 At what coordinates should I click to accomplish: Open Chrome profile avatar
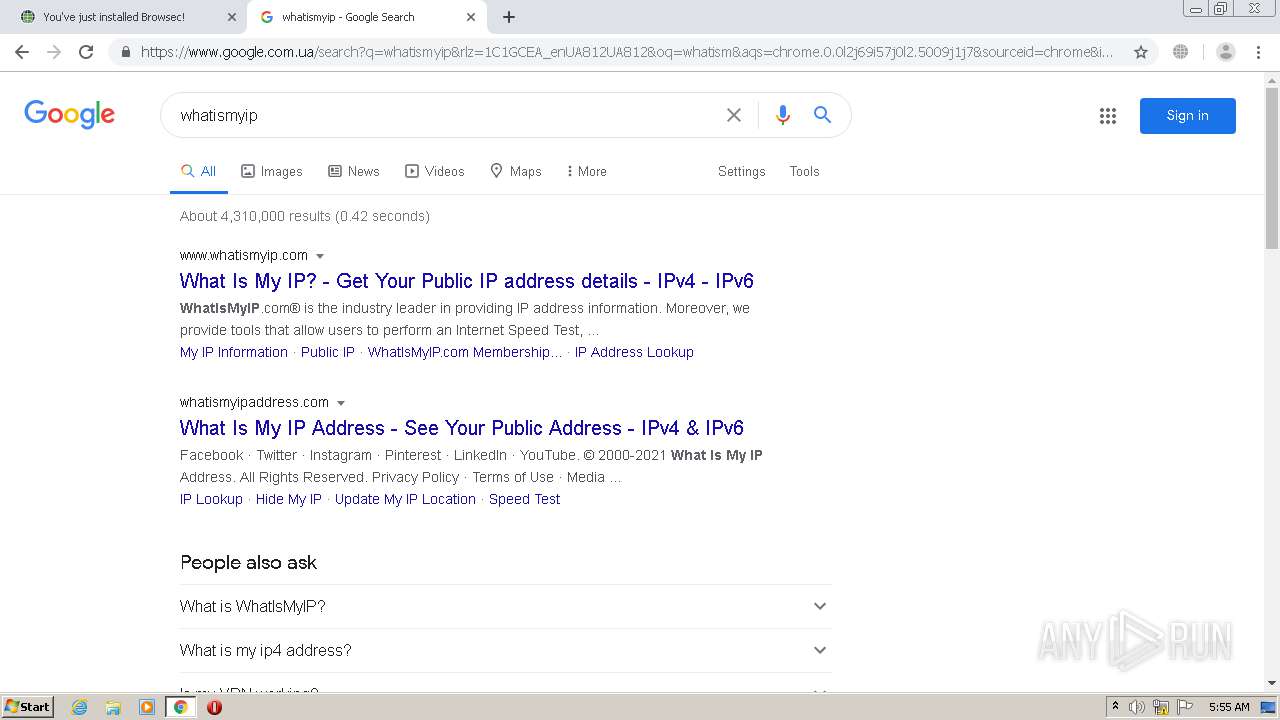(1225, 52)
